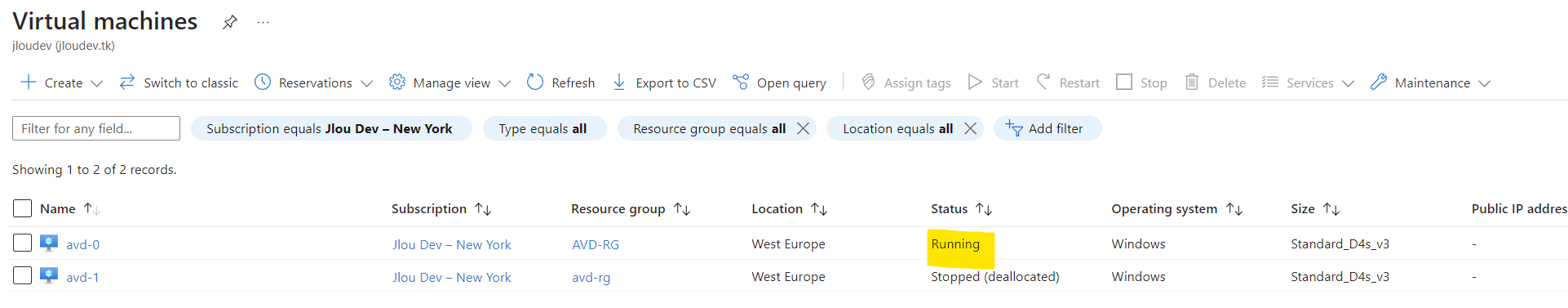Click the Delete trash icon
Image resolution: width=1568 pixels, height=308 pixels.
1192,83
